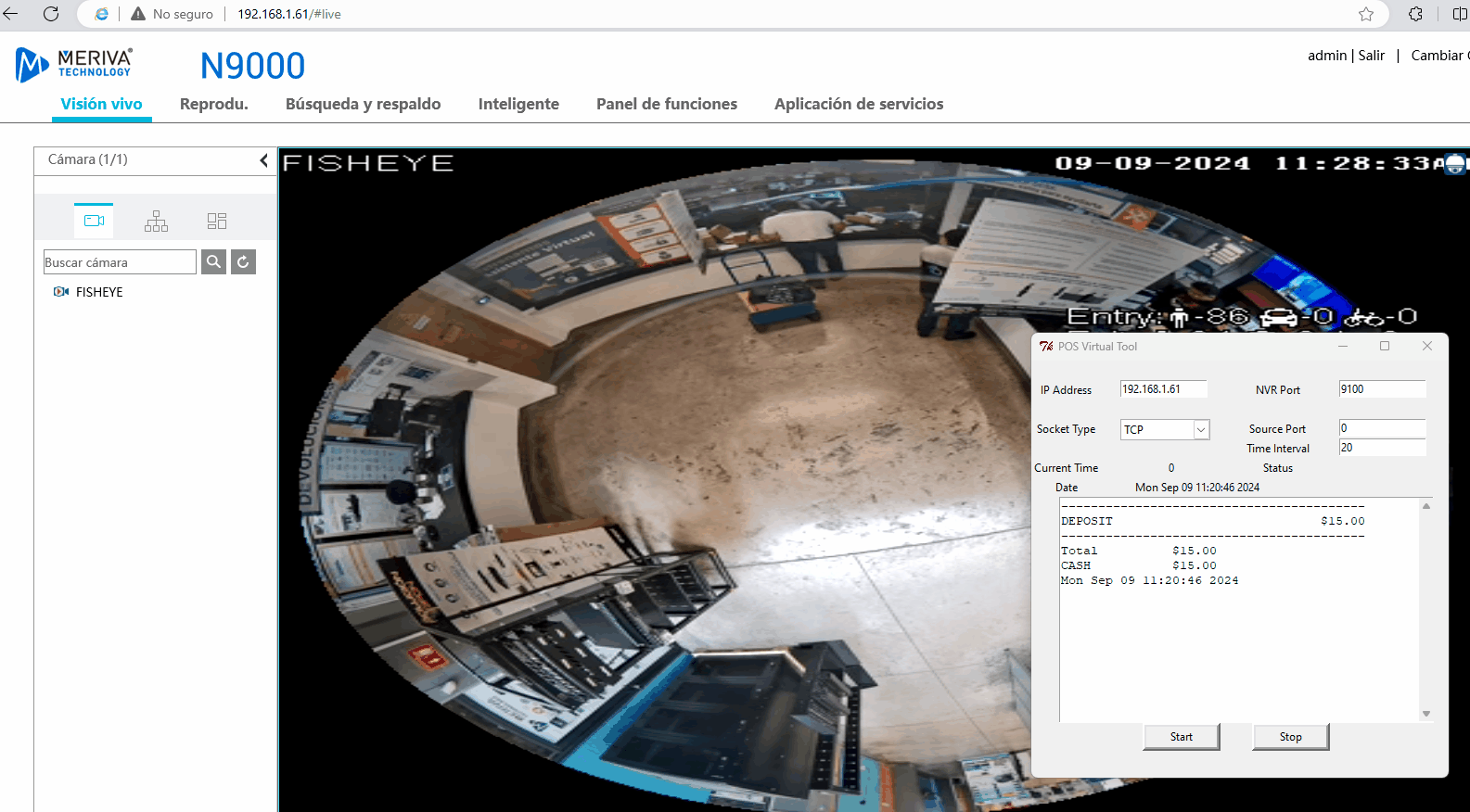The width and height of the screenshot is (1470, 812).
Task: Open the Visión vivo tab
Action: [x=102, y=104]
